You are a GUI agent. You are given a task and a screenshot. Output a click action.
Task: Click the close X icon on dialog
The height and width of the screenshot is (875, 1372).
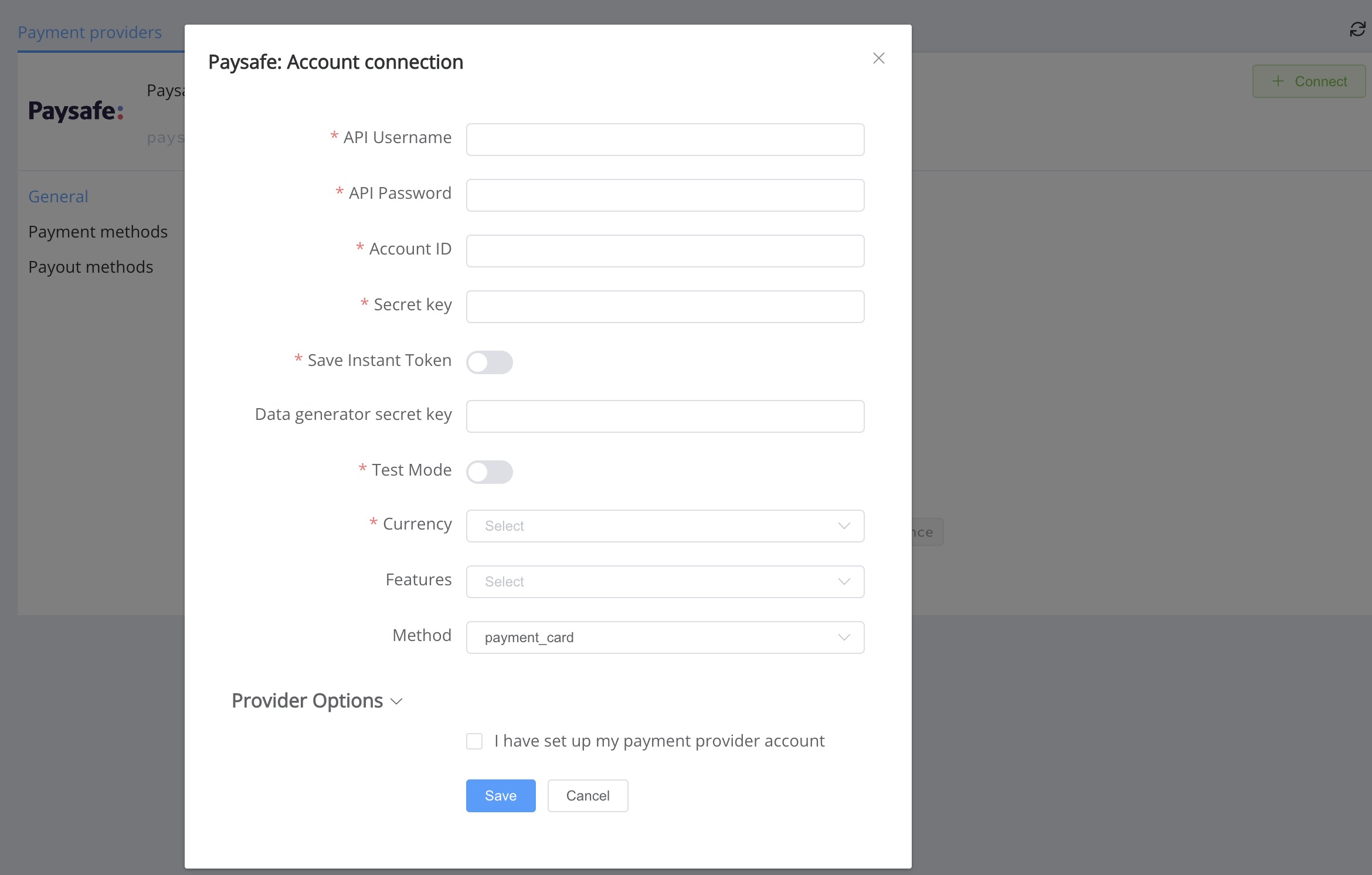(x=879, y=57)
